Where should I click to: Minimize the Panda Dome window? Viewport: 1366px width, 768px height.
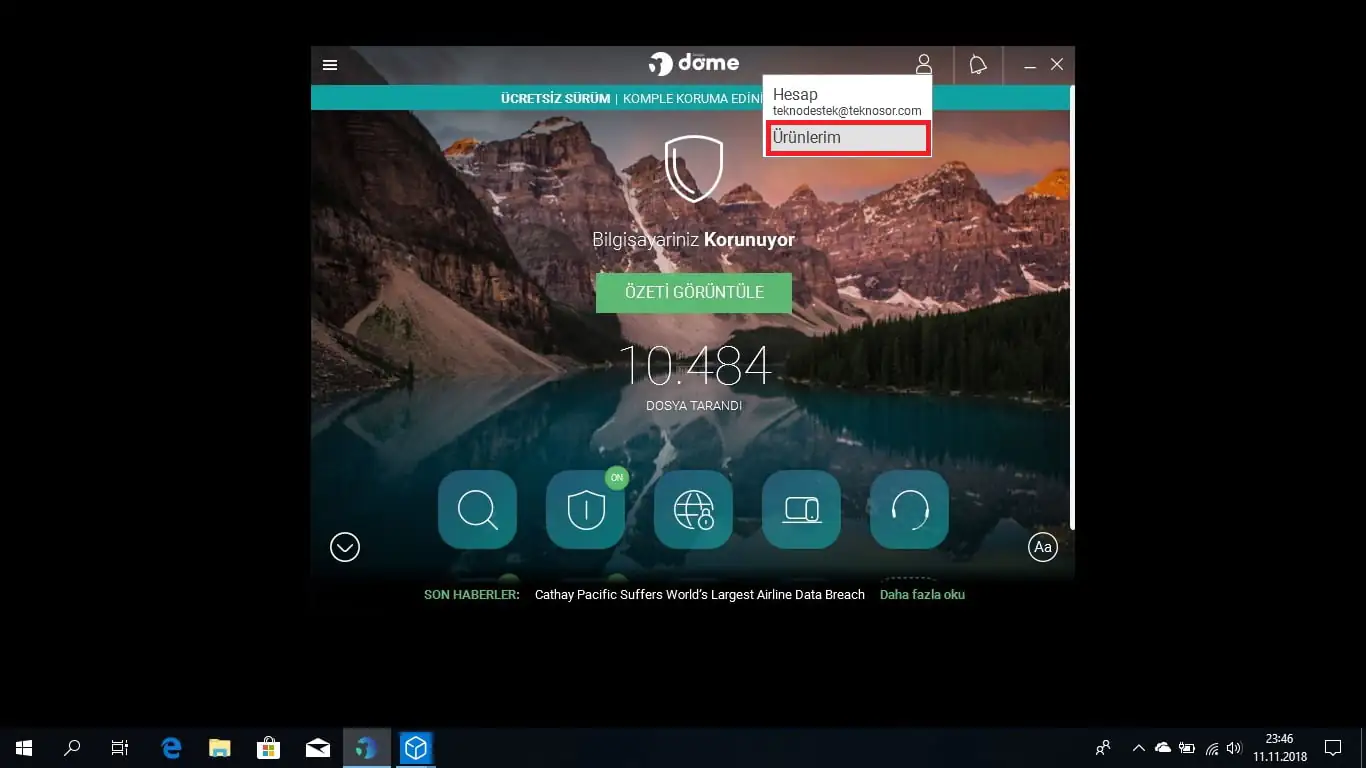click(x=1030, y=65)
